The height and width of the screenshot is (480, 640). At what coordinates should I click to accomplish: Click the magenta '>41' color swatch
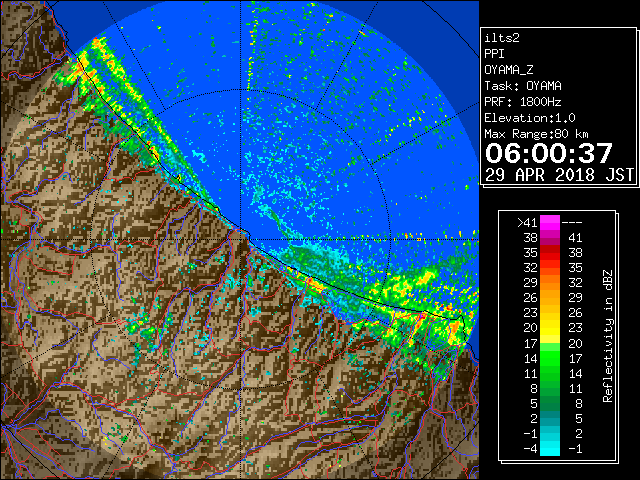click(550, 223)
